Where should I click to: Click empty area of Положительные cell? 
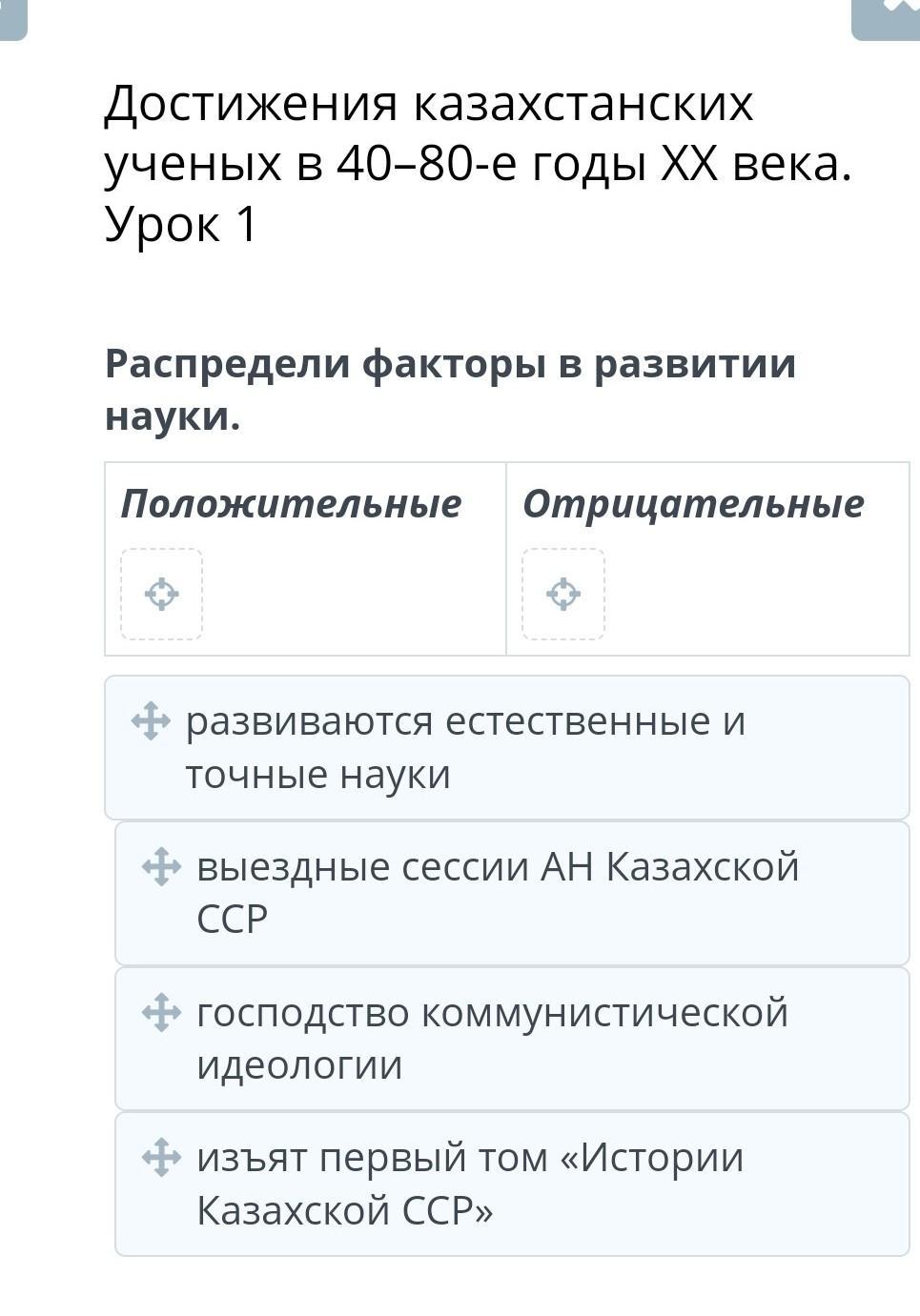(353, 596)
